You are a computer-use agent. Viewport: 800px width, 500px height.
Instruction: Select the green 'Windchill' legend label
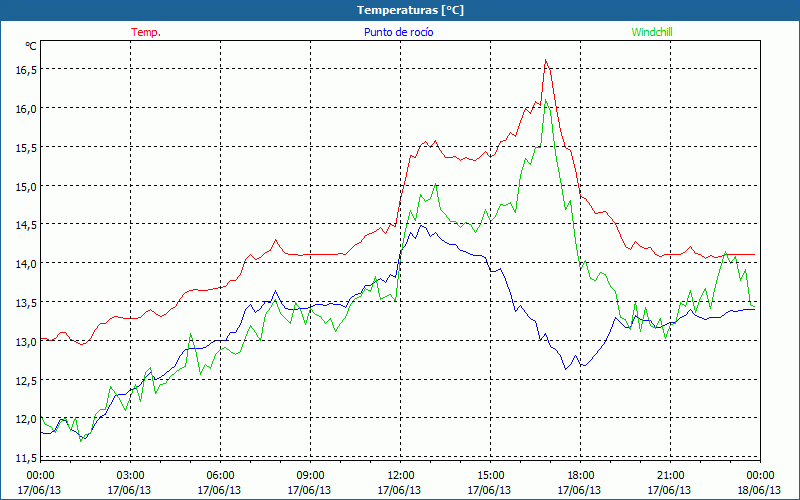tap(652, 32)
